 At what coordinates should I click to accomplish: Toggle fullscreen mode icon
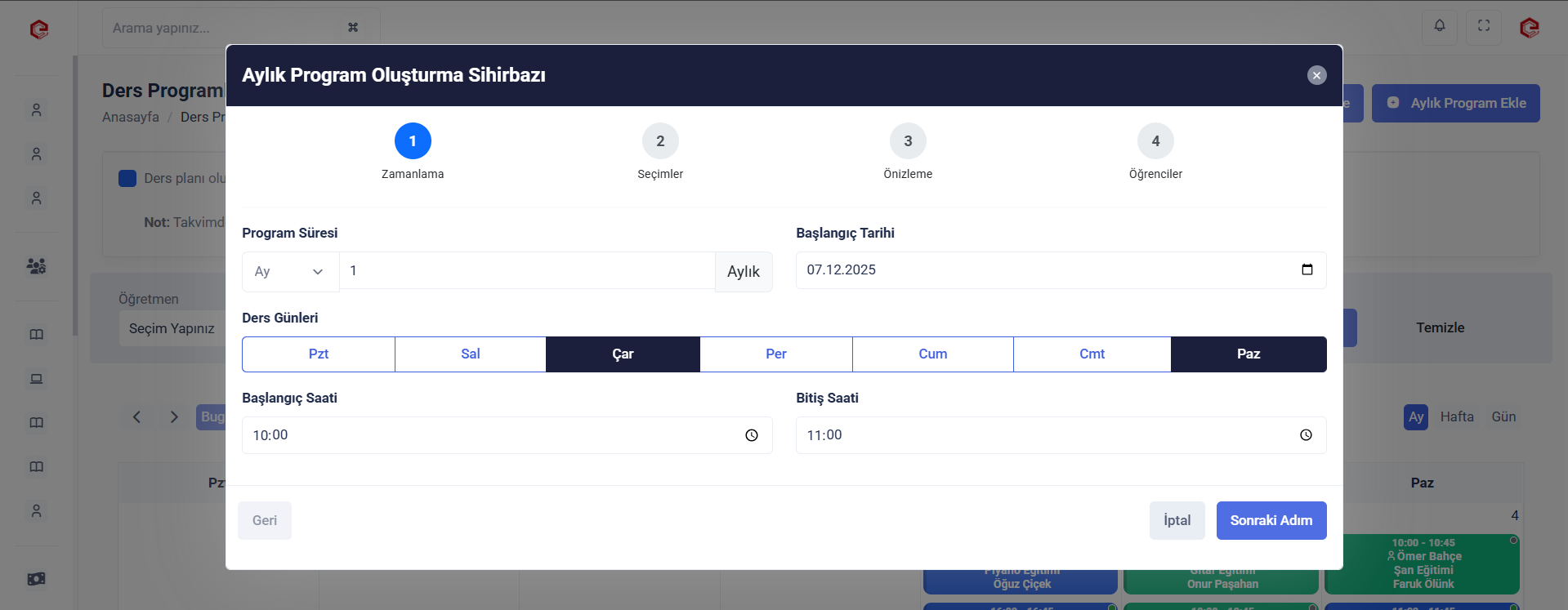pyautogui.click(x=1484, y=26)
